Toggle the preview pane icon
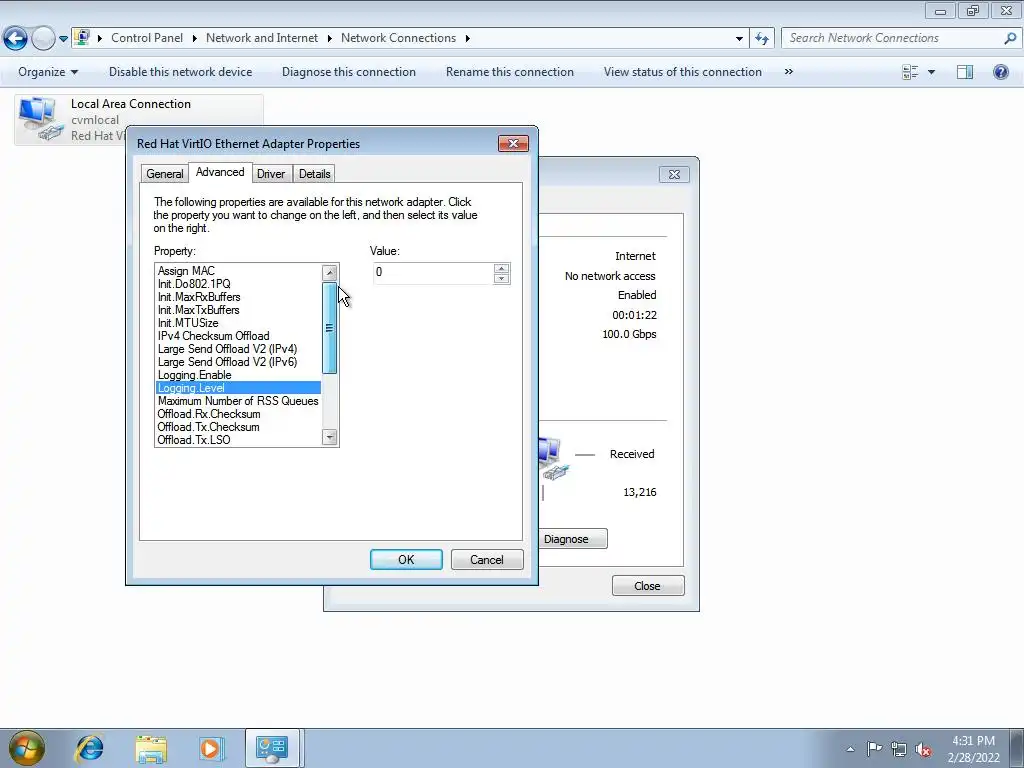1024x768 pixels. 965,72
